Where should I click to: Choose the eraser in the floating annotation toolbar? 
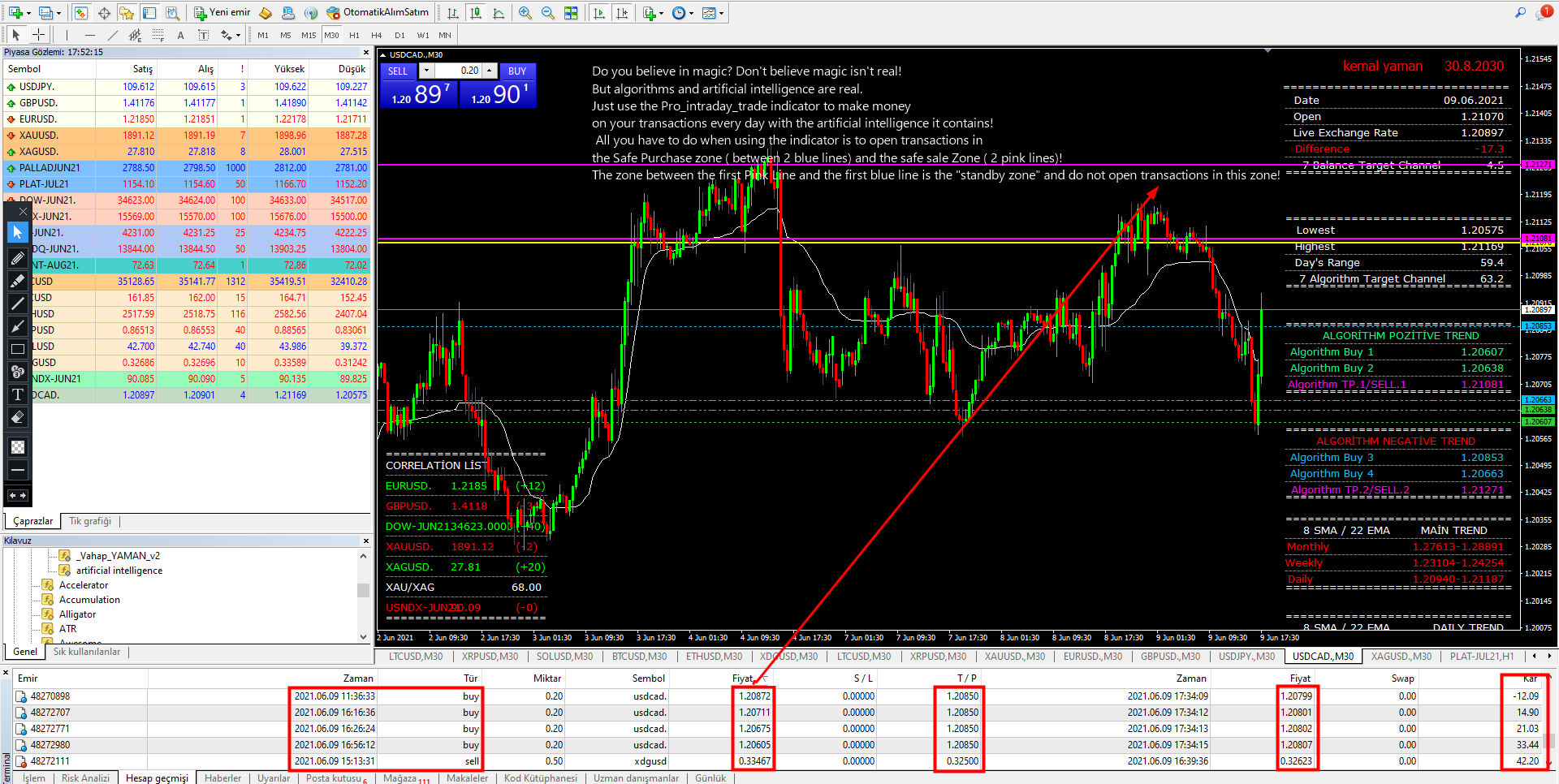coord(17,417)
